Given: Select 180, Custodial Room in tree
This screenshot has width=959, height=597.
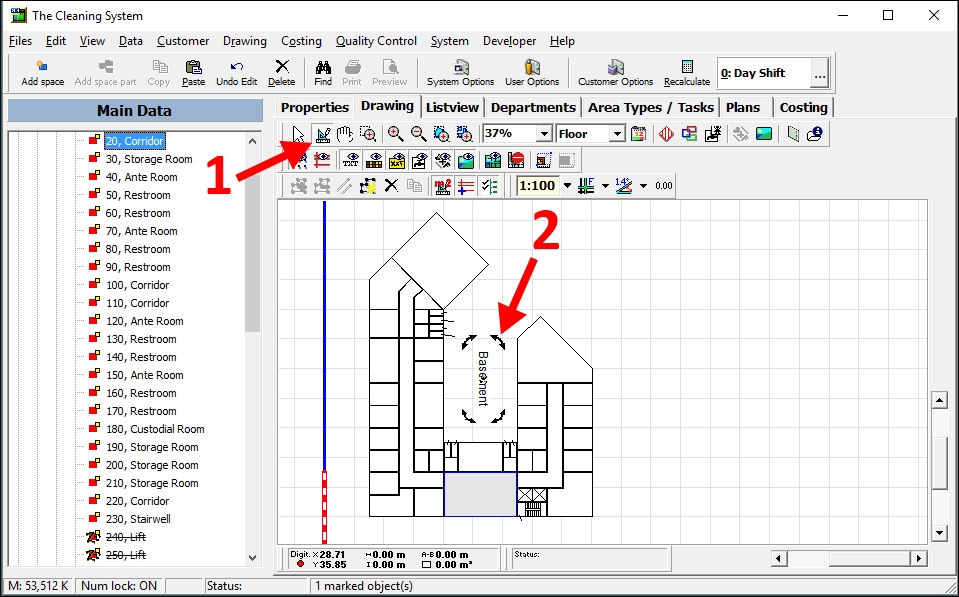Looking at the screenshot, I should 155,429.
